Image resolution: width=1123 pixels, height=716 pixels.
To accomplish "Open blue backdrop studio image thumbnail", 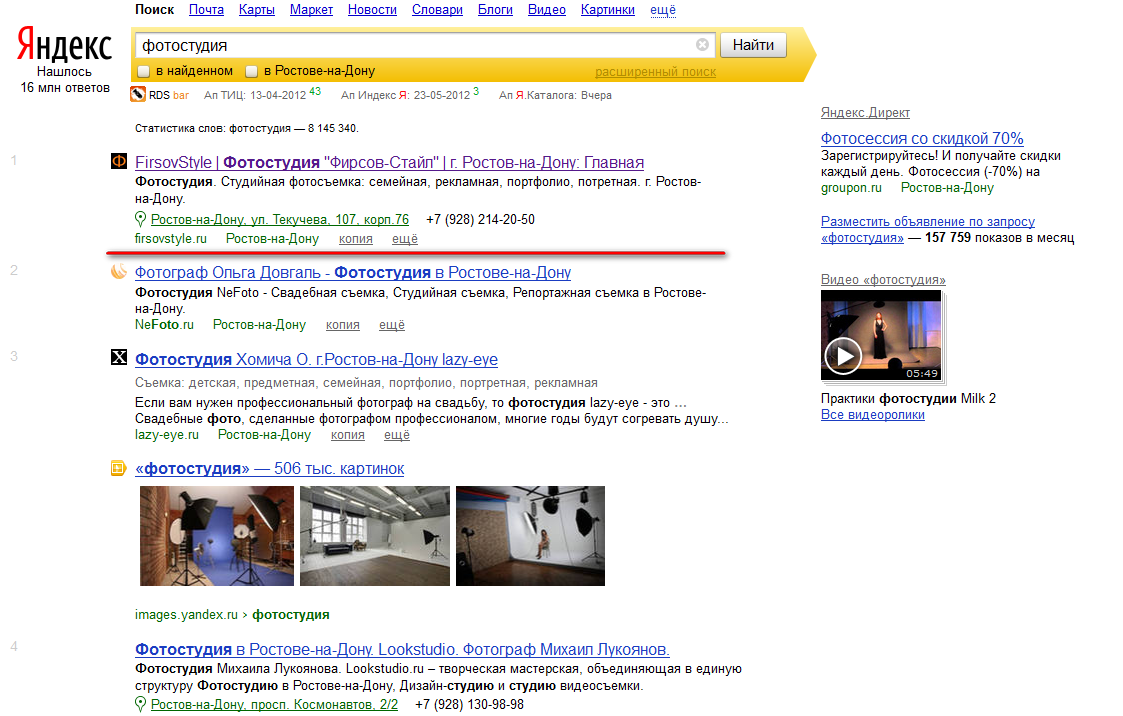I will (216, 536).
